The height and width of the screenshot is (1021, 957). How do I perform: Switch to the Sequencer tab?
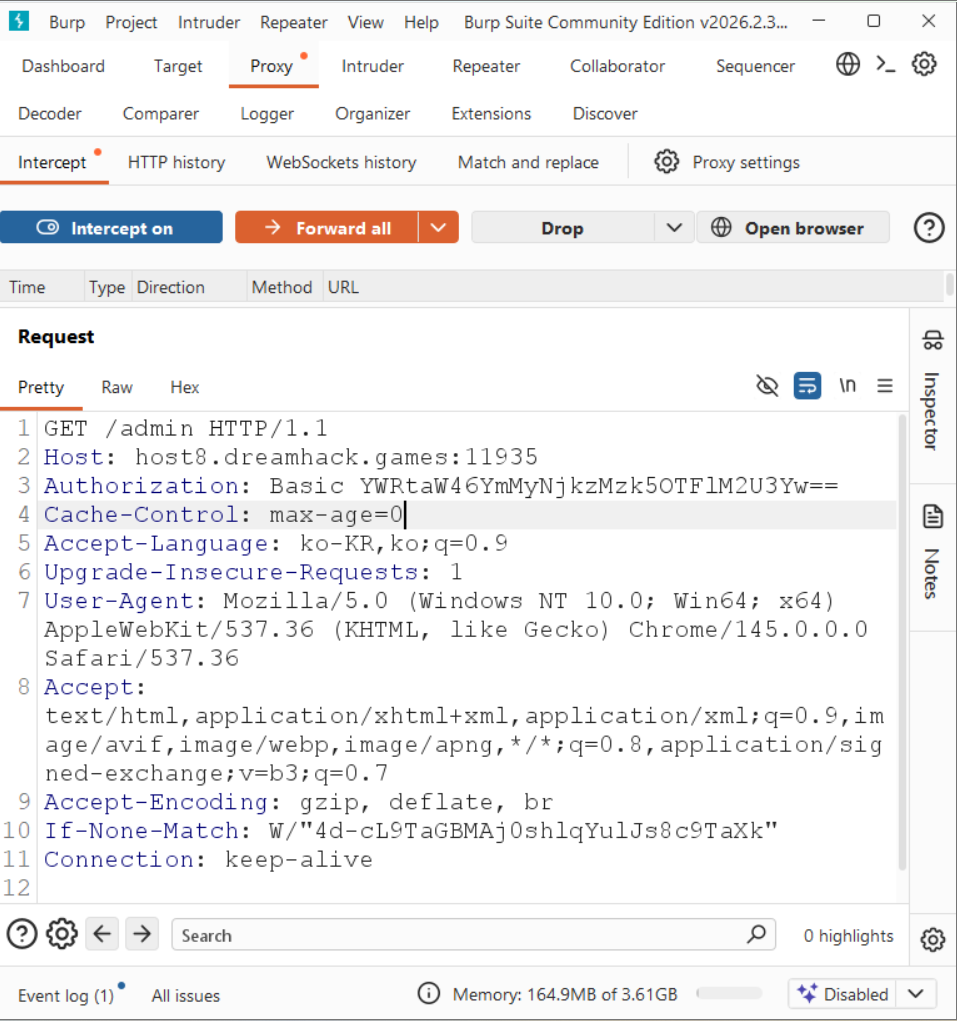[755, 66]
